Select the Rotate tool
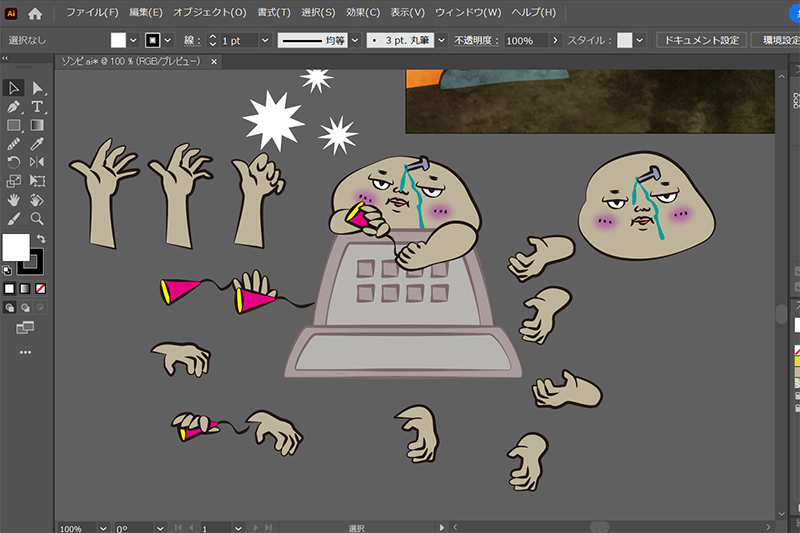This screenshot has height=533, width=800. pyautogui.click(x=14, y=162)
